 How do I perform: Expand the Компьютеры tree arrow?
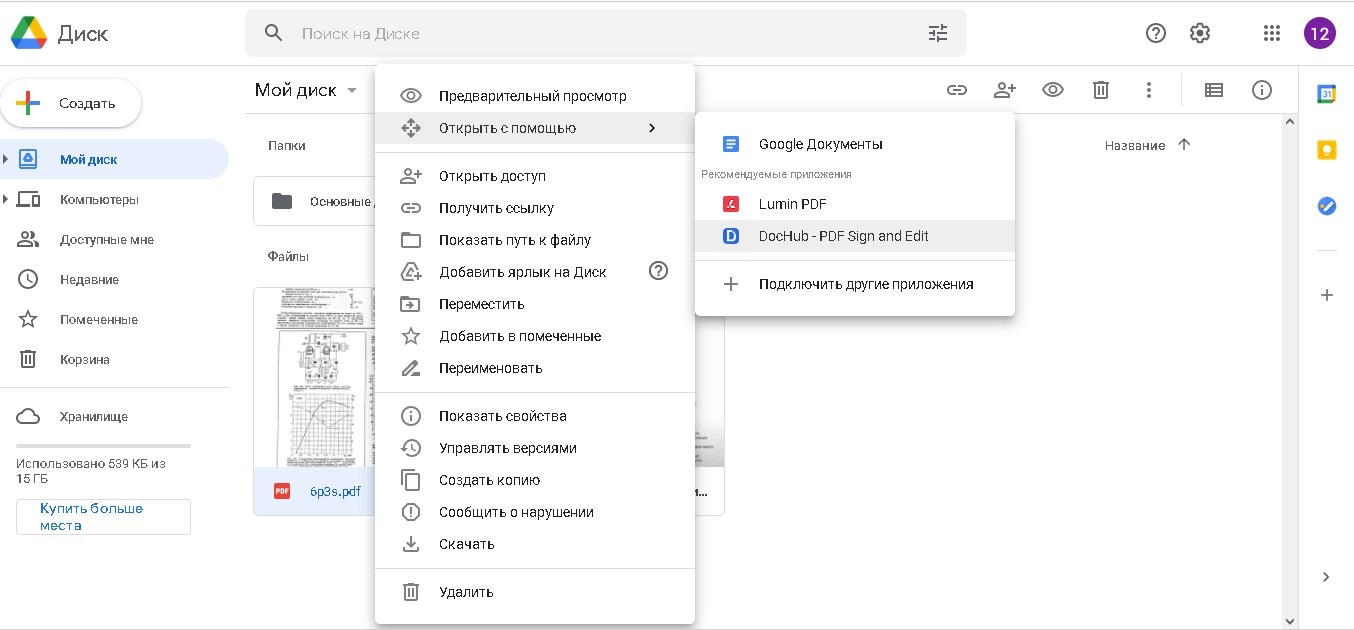6,199
